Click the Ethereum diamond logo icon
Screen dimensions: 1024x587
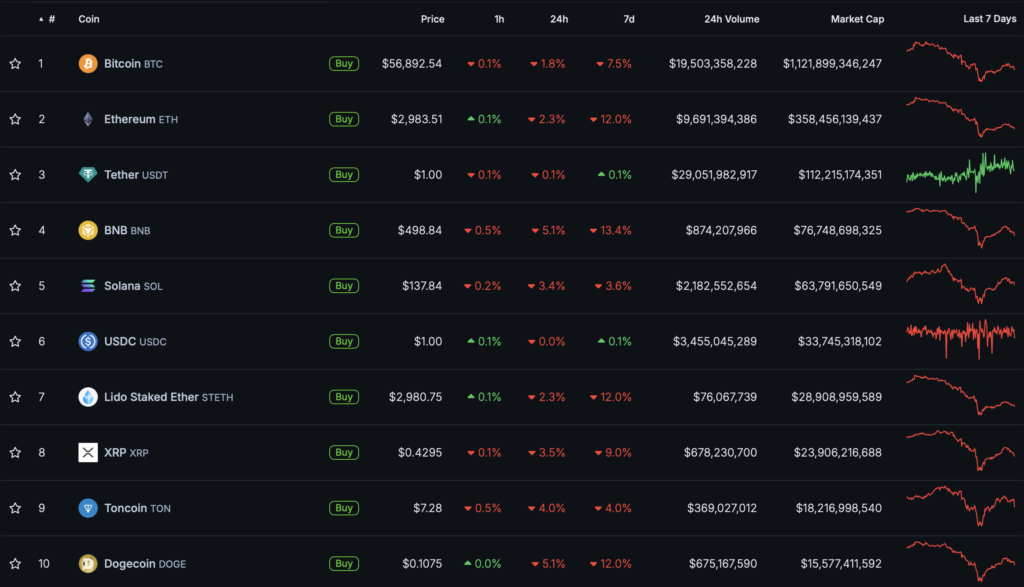click(88, 119)
